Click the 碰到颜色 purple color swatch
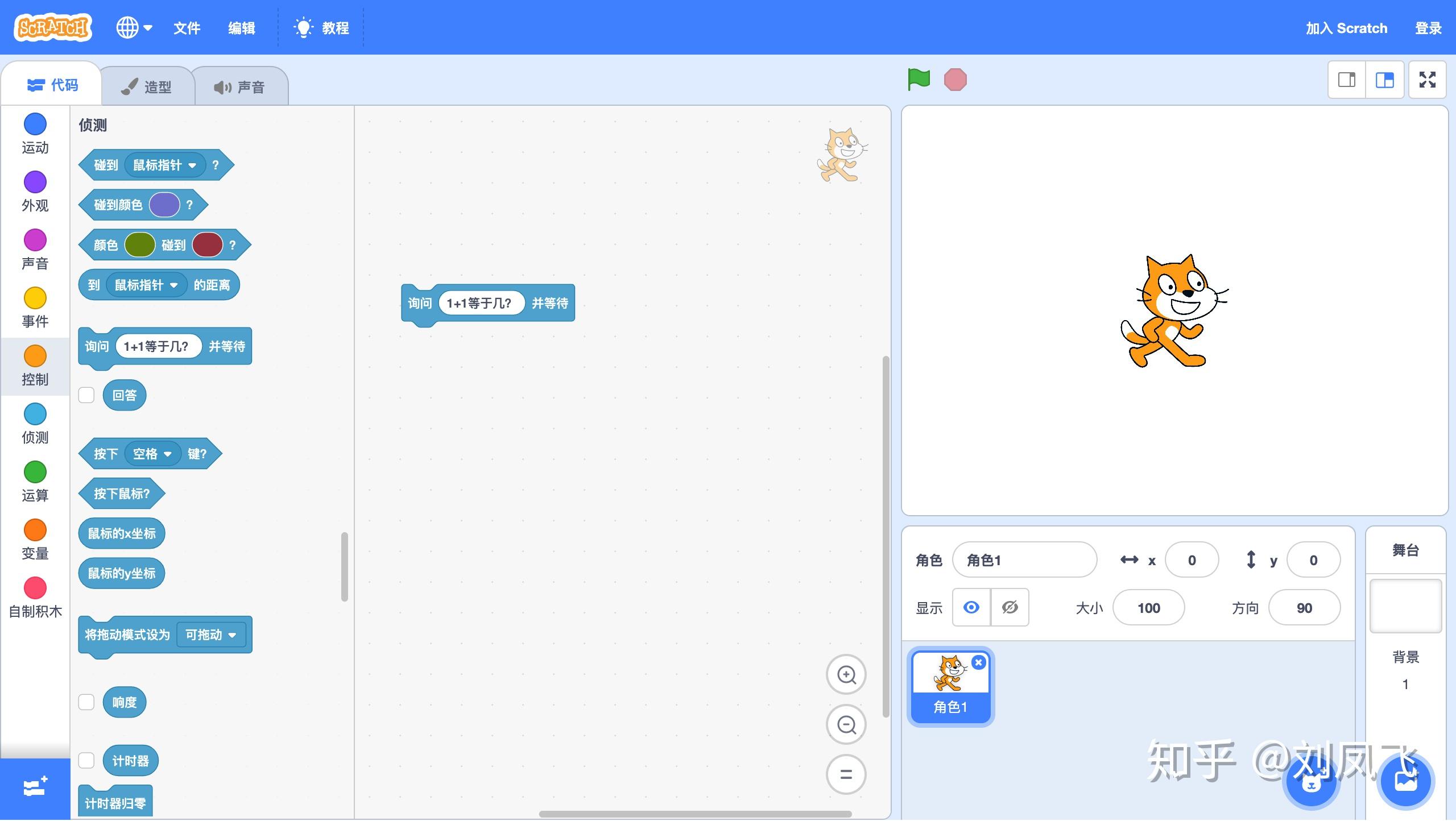1456x821 pixels. pyautogui.click(x=164, y=205)
